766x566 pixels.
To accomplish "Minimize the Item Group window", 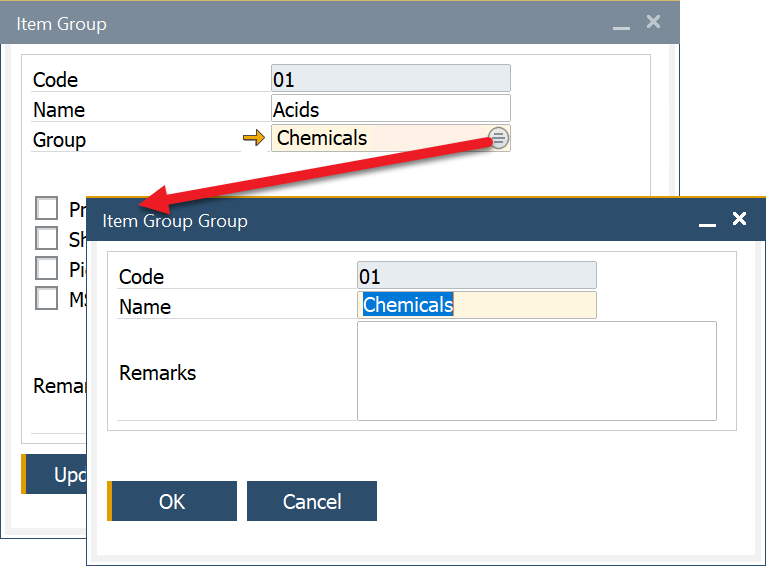I will [621, 23].
